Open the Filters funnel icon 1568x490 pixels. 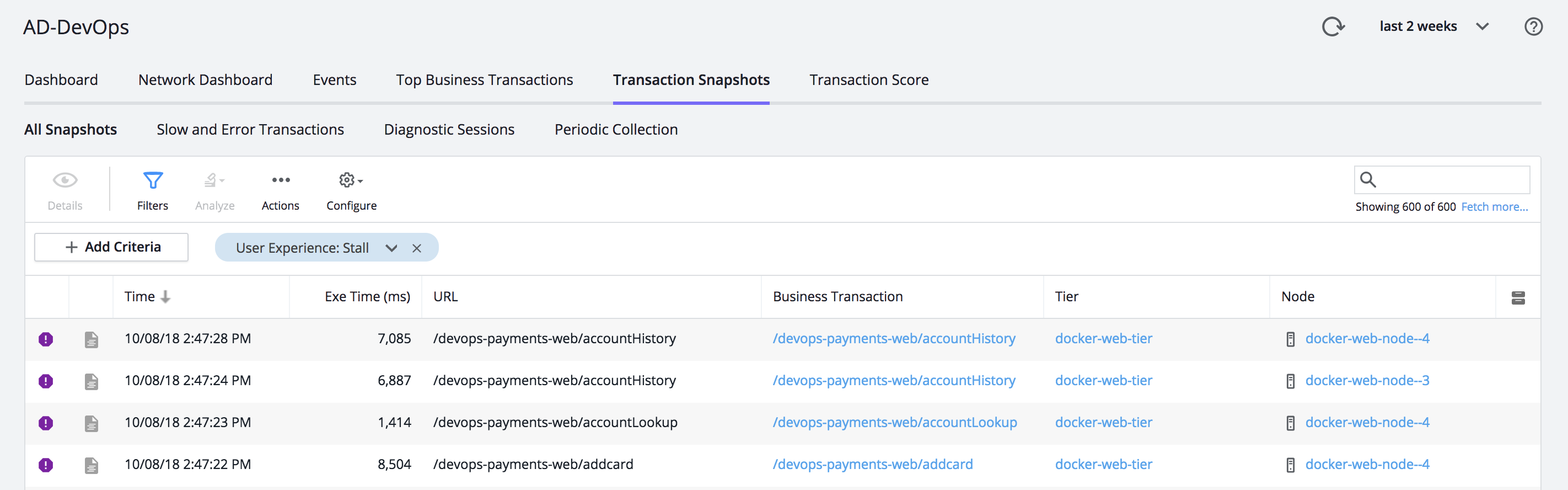point(152,180)
